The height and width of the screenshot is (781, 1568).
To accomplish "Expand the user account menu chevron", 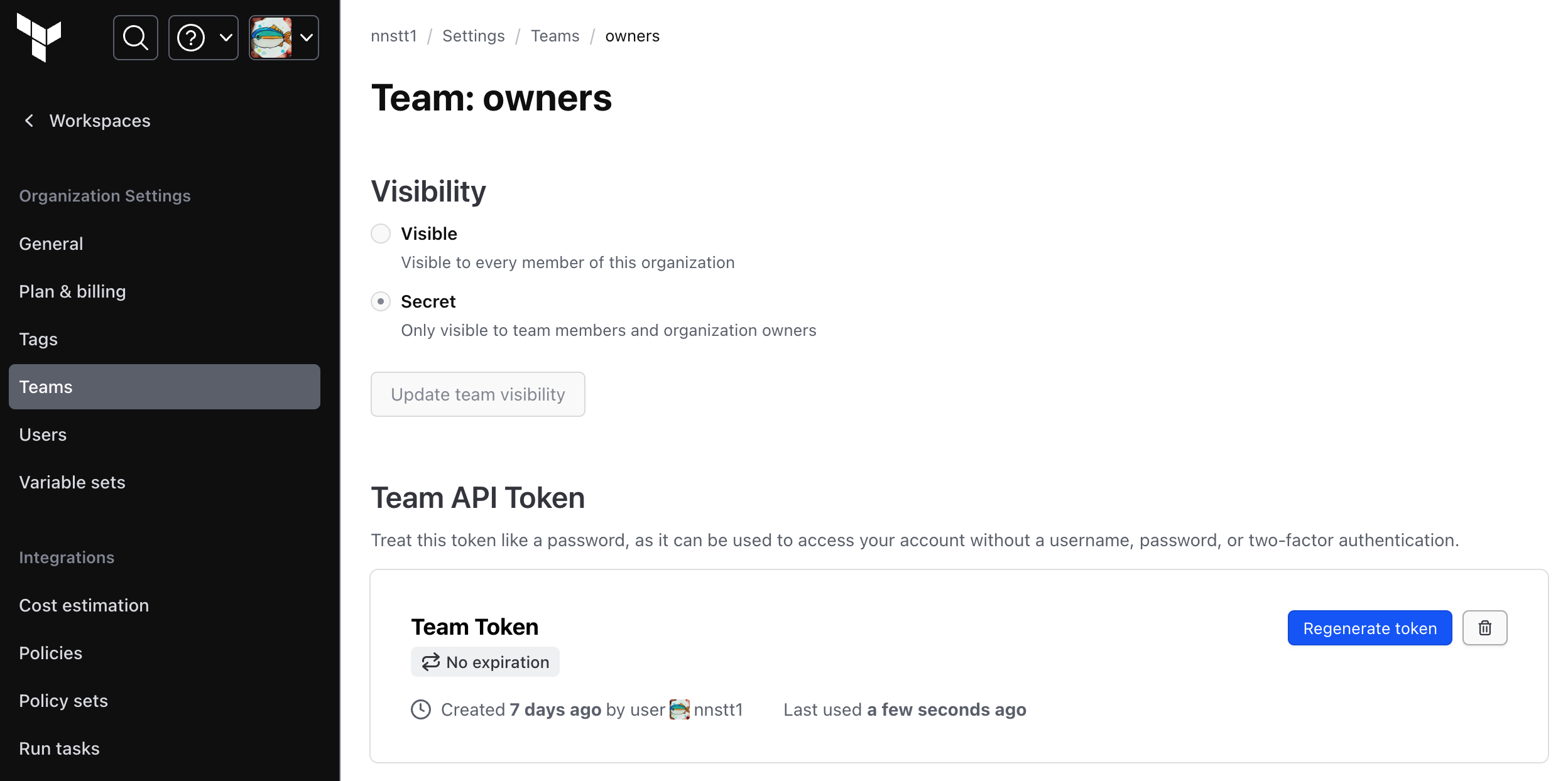I will 307,38.
